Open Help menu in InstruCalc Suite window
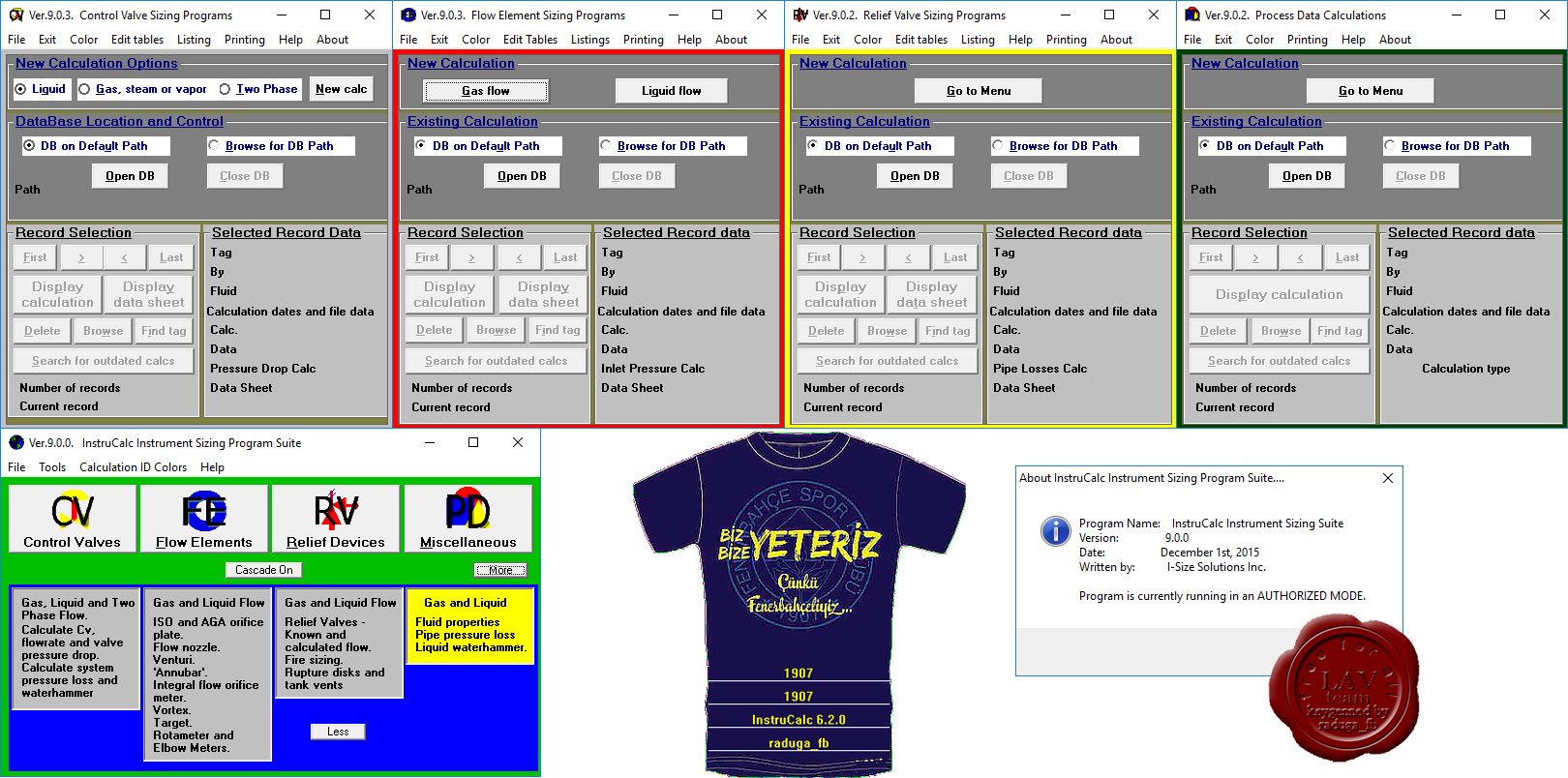 pos(212,467)
